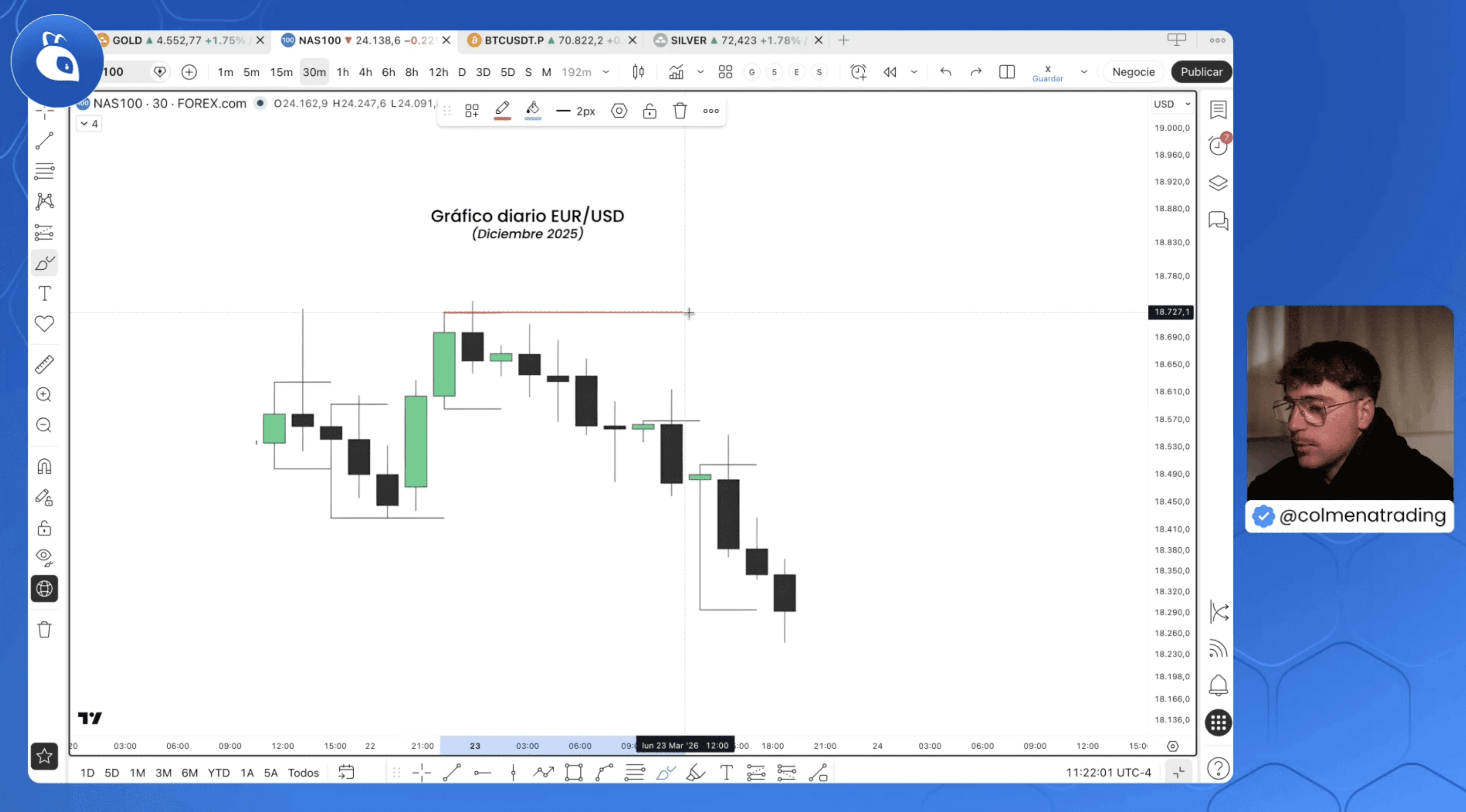Click the Bar Replay rewind icon
This screenshot has width=1466, height=812.
[889, 72]
